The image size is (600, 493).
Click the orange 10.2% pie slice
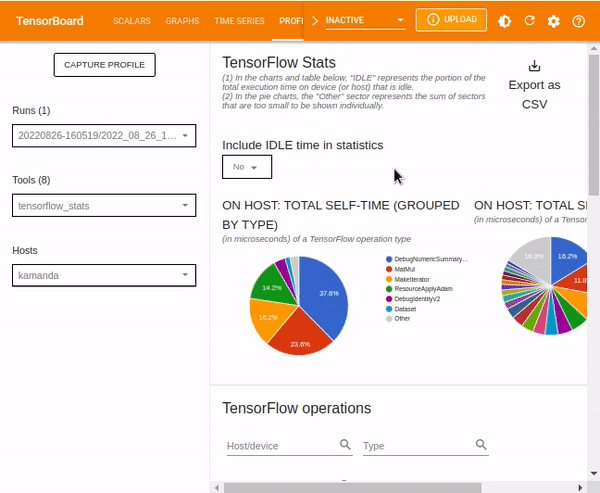click(x=268, y=318)
